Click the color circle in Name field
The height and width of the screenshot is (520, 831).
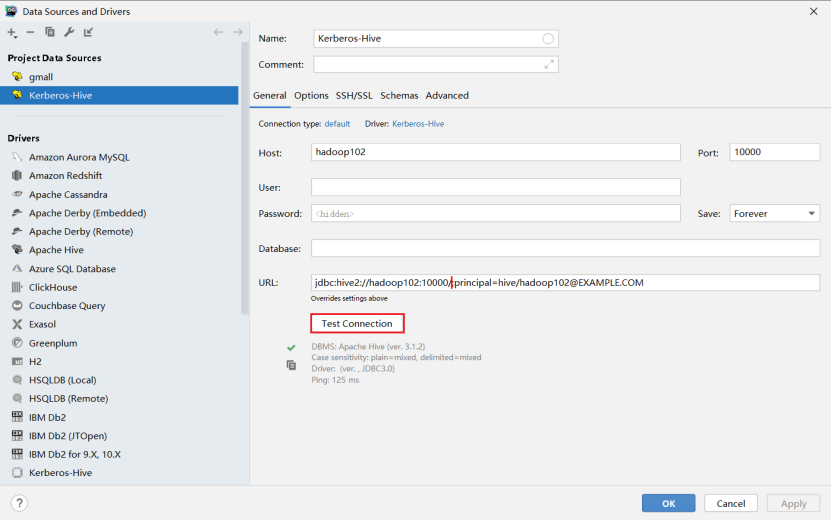click(548, 39)
